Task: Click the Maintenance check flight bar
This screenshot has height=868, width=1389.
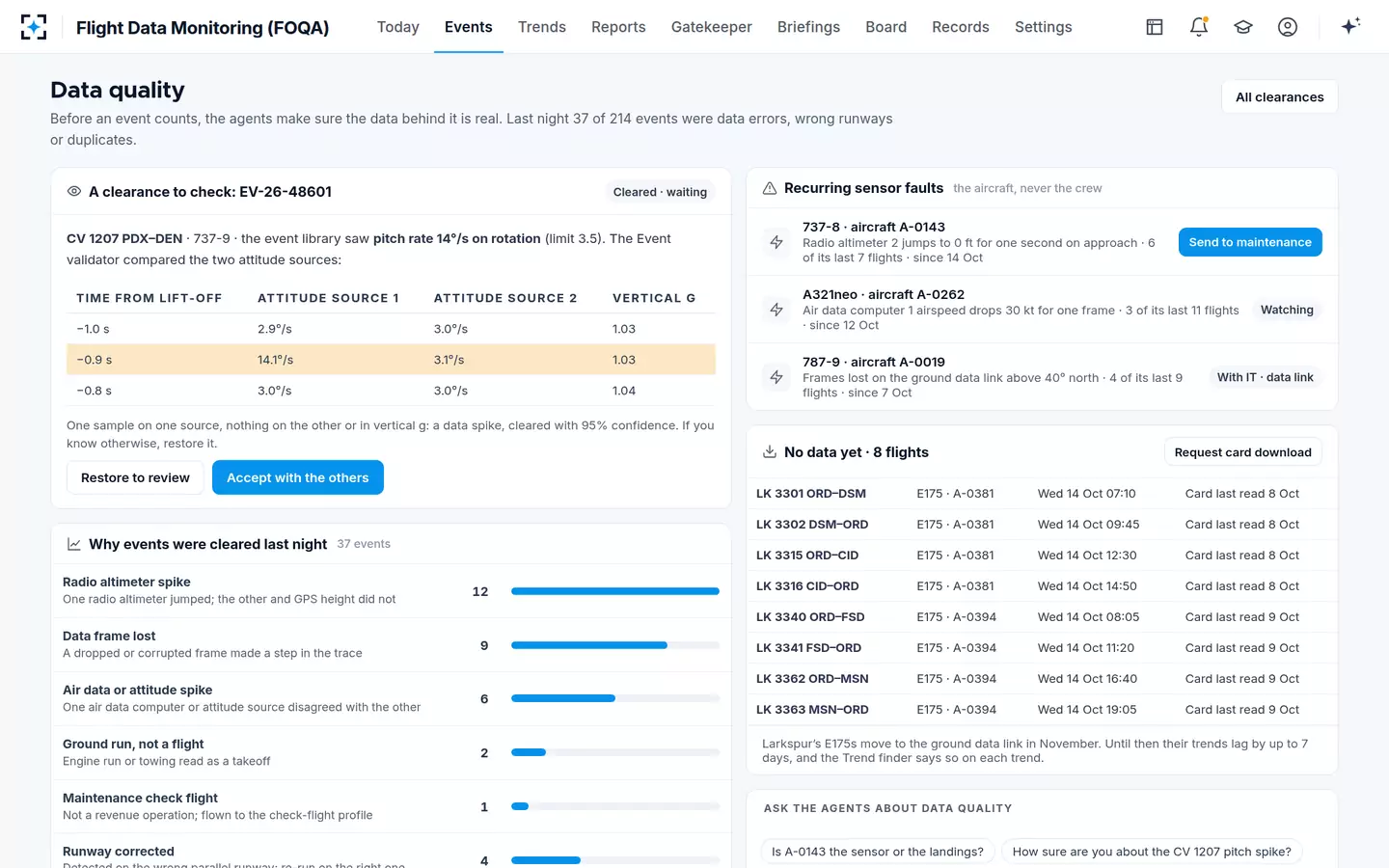Action: [615, 806]
